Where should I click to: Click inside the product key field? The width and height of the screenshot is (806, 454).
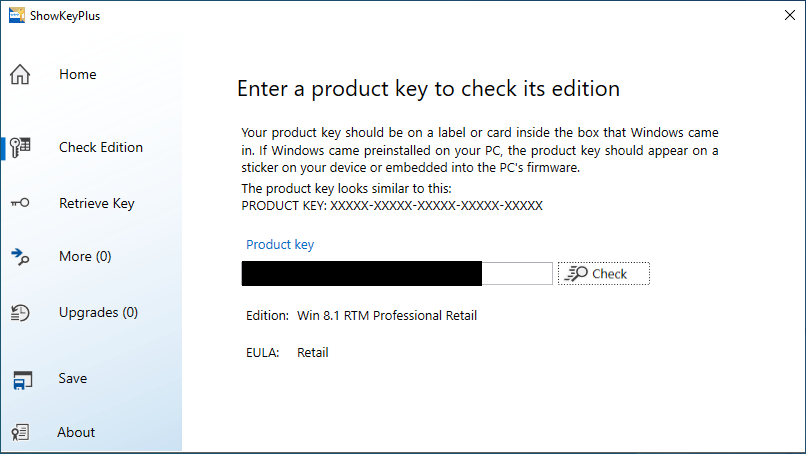(x=516, y=273)
